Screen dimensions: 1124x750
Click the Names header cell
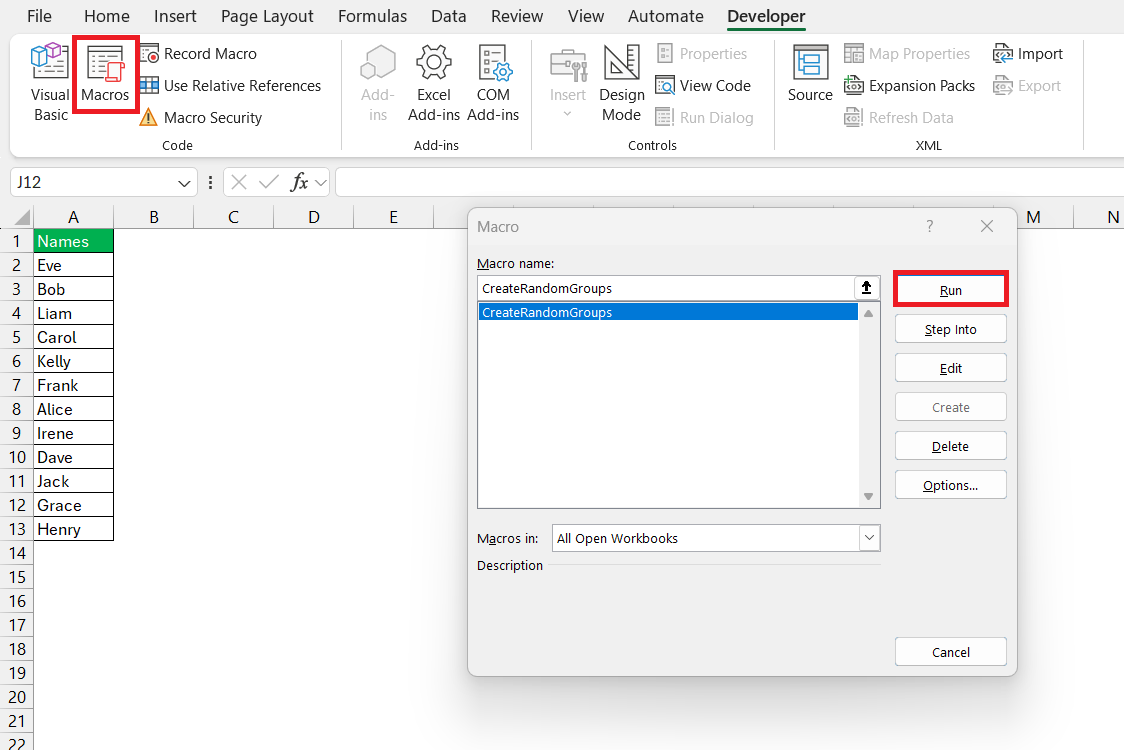[x=73, y=242]
